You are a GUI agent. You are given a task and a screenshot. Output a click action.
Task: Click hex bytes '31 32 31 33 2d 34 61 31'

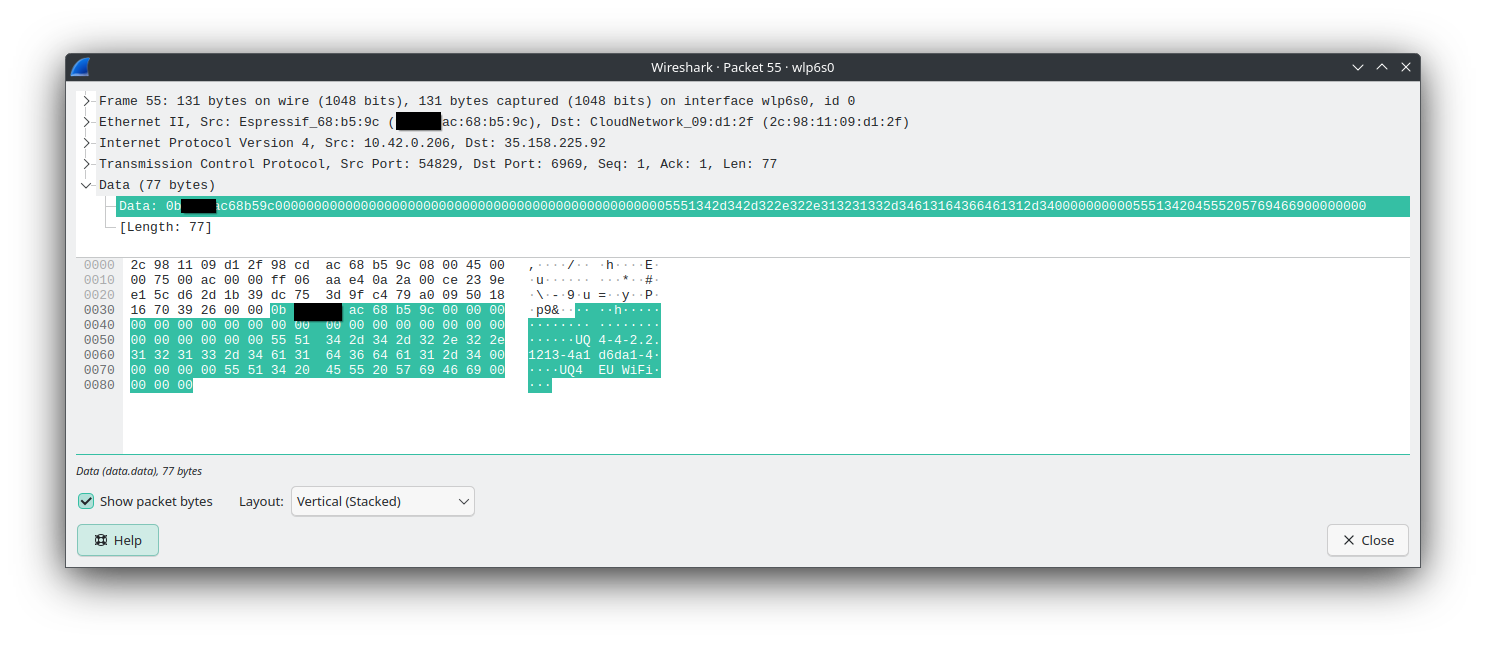tap(220, 355)
